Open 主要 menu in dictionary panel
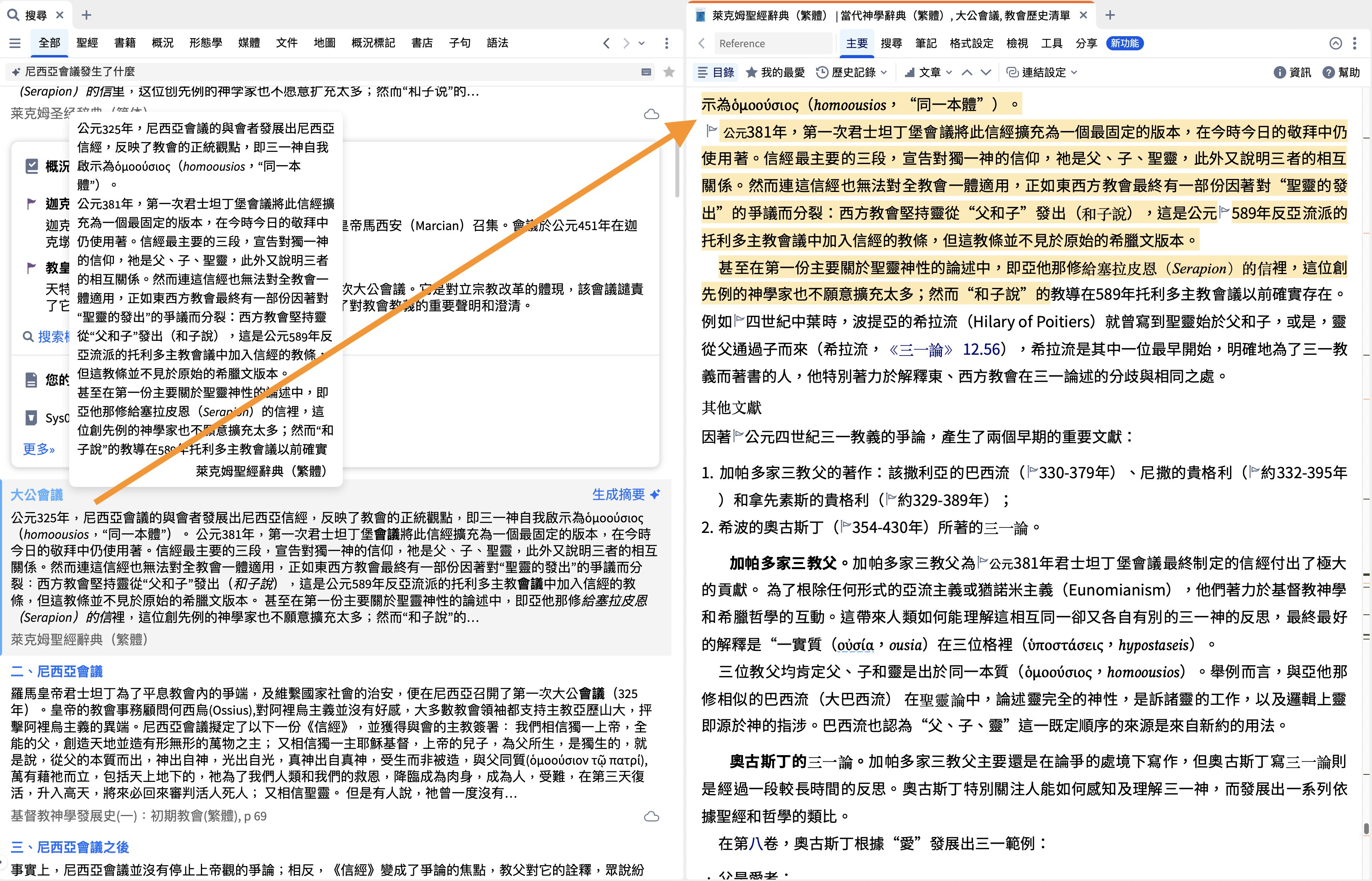 point(857,44)
